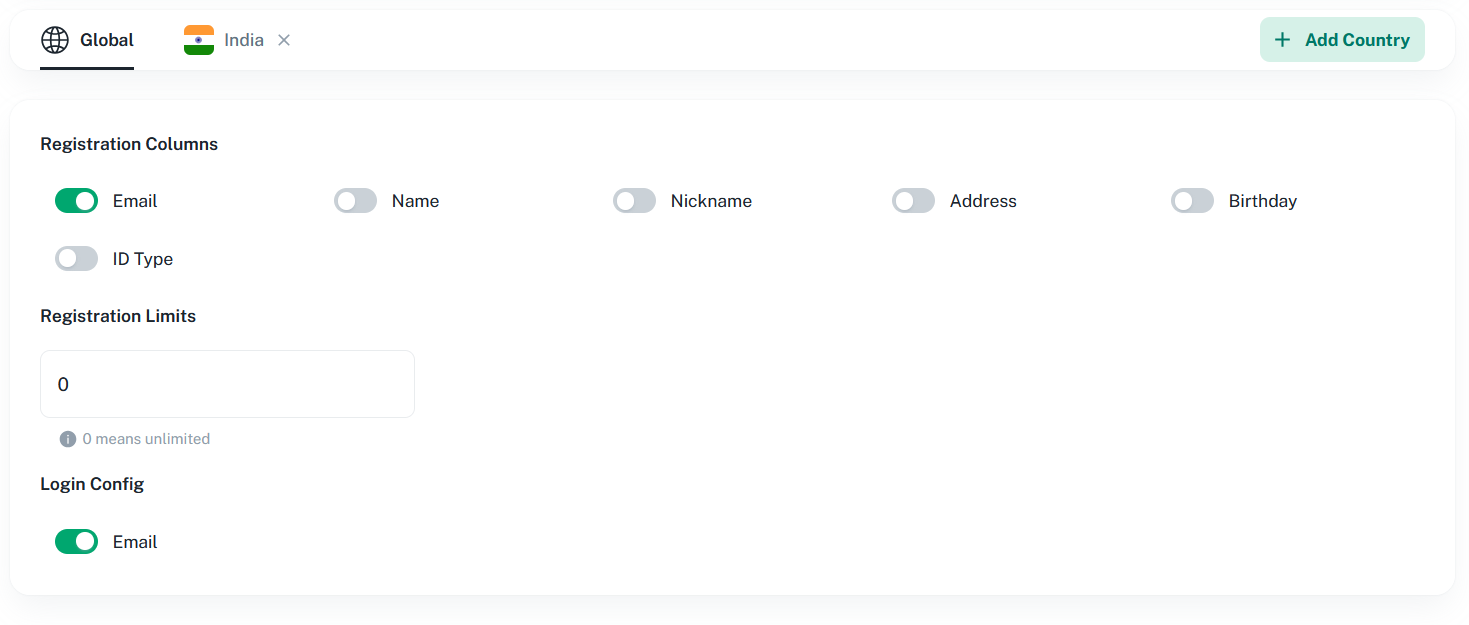Image resolution: width=1469 pixels, height=625 pixels.
Task: Close the India tab
Action: pos(284,40)
